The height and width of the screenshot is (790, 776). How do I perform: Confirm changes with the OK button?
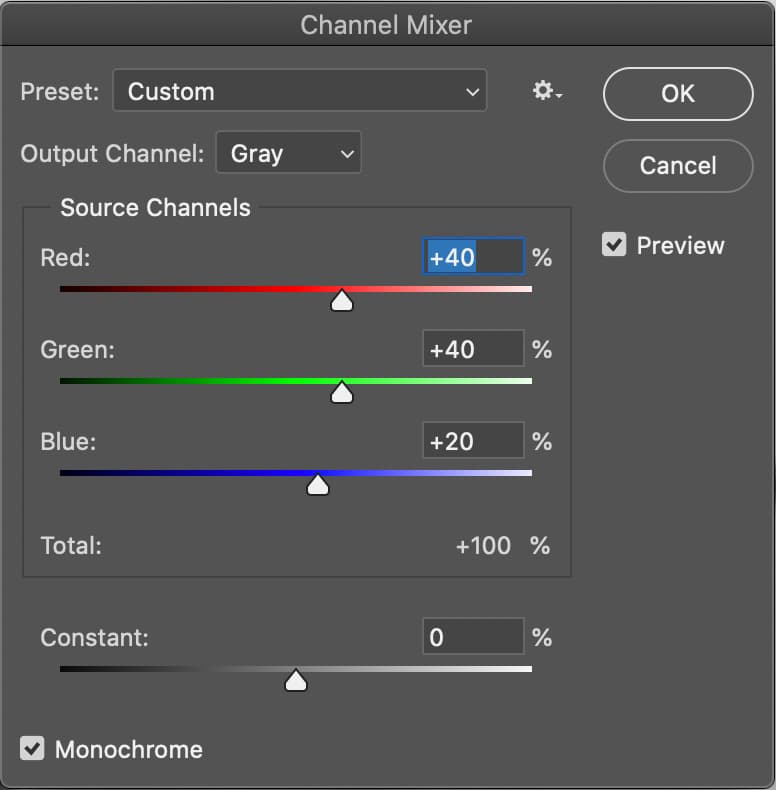[x=678, y=94]
